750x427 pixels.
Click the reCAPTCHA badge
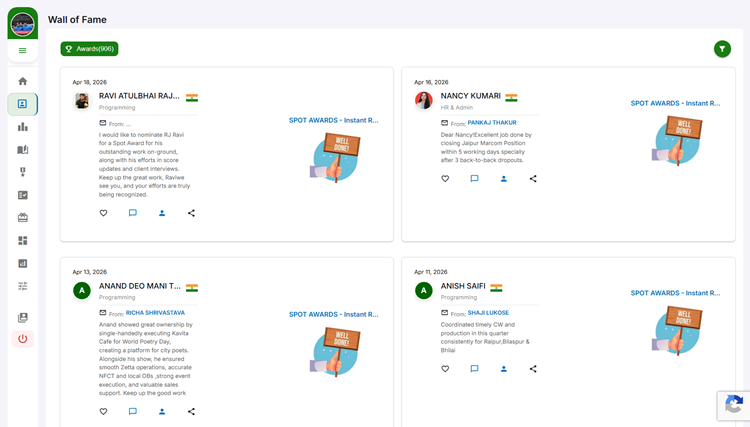pos(733,405)
